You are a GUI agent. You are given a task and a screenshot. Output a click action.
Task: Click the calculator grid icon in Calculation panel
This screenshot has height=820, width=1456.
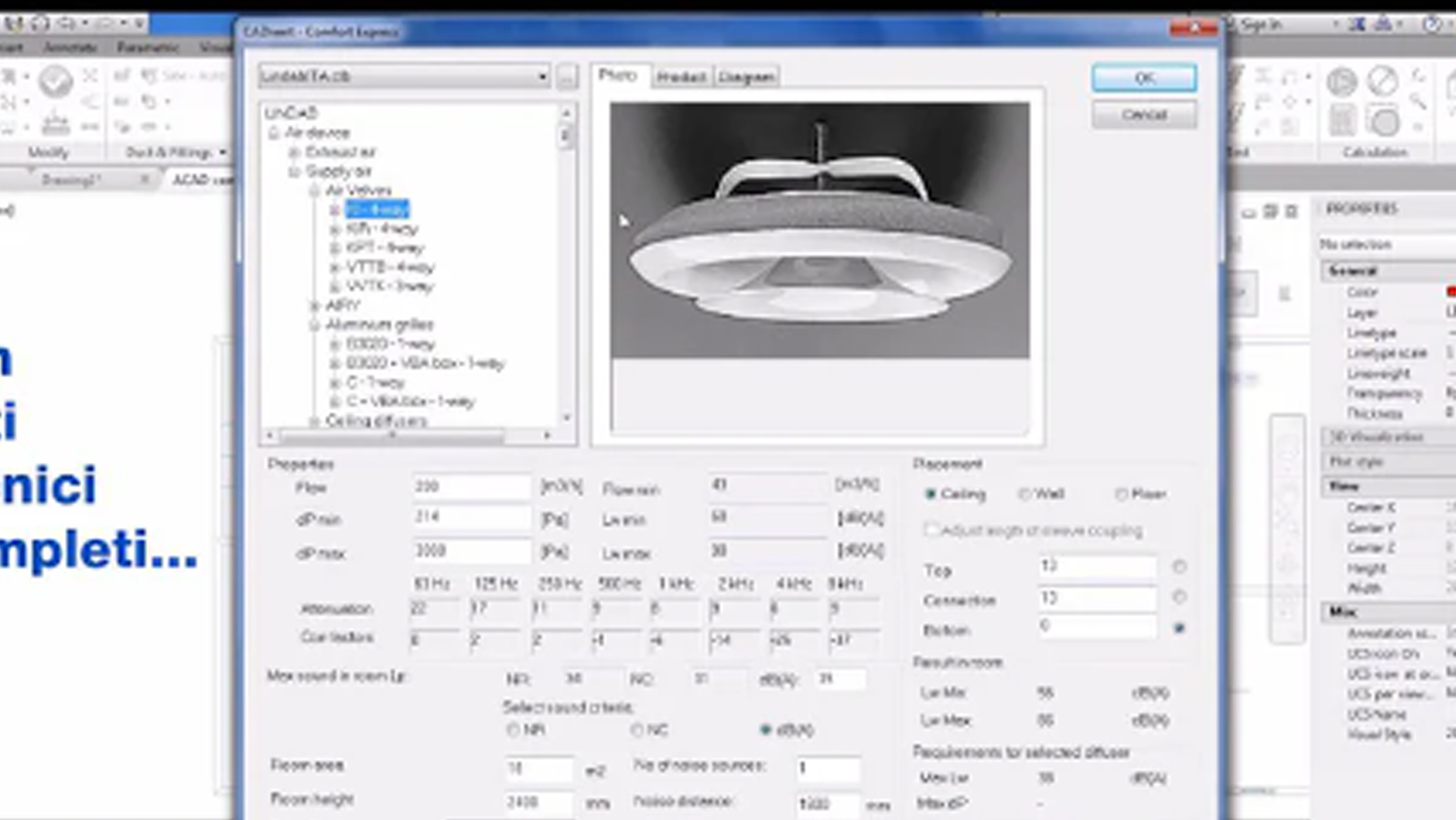[1342, 120]
